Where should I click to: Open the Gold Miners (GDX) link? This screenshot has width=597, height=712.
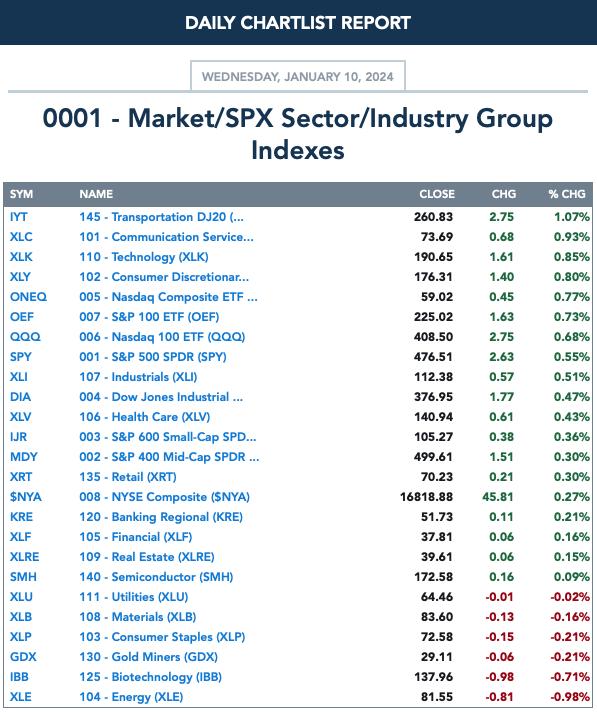coord(148,657)
